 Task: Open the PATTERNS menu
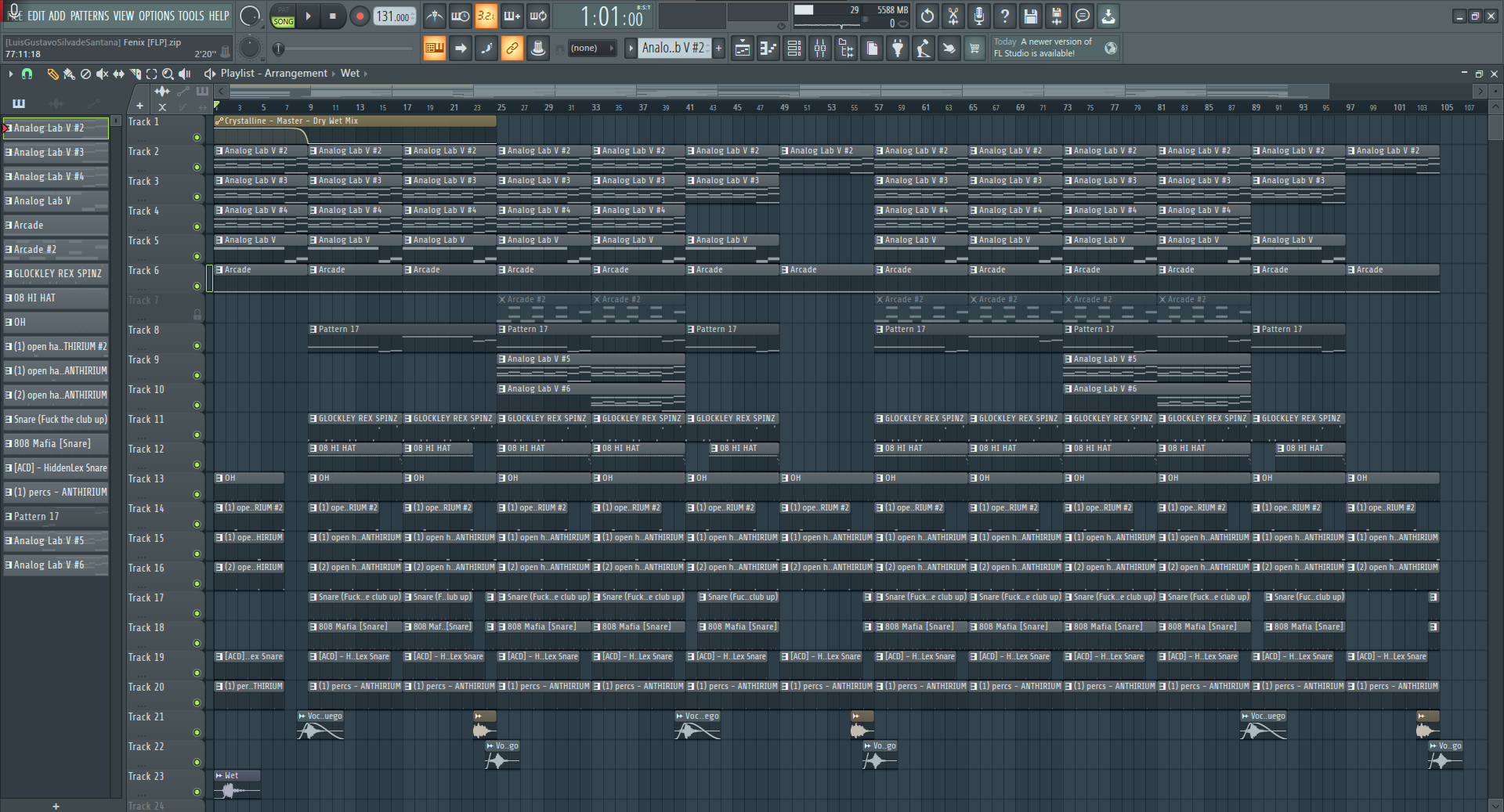coord(89,16)
